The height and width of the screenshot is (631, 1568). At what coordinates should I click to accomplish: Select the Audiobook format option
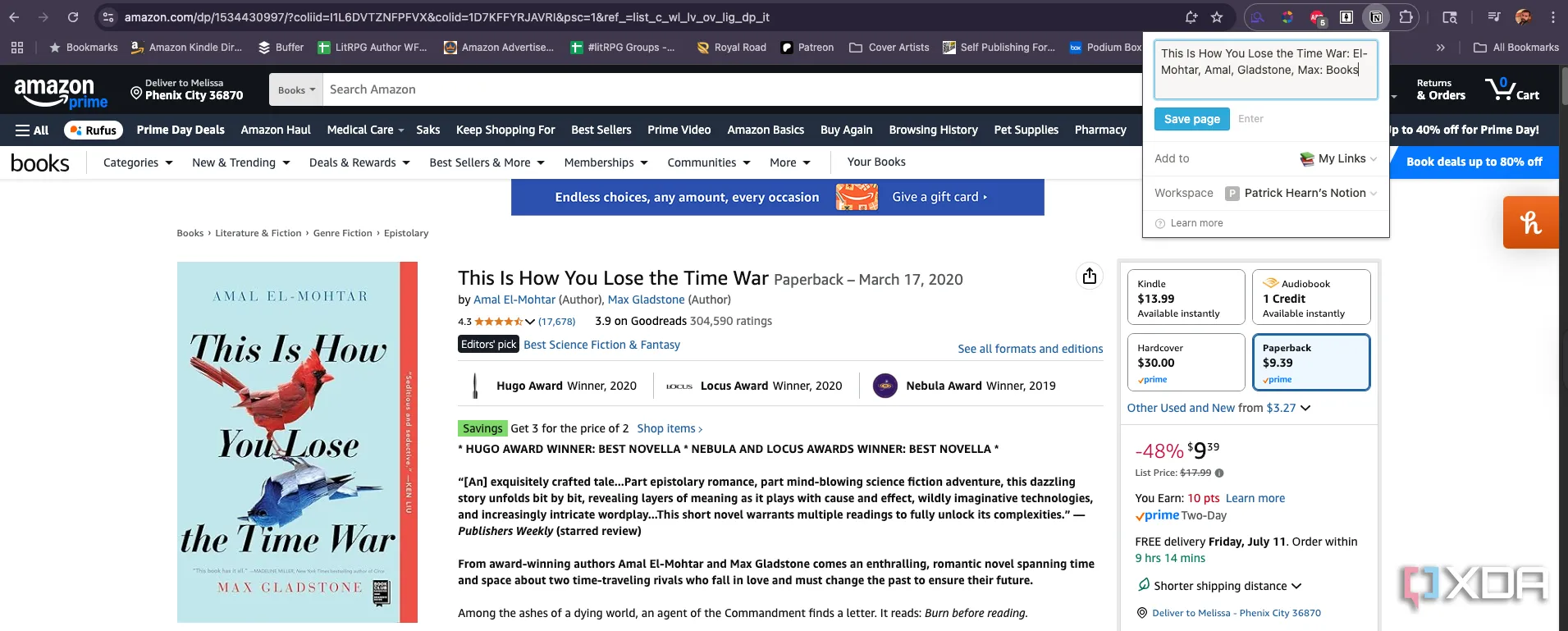[1310, 298]
